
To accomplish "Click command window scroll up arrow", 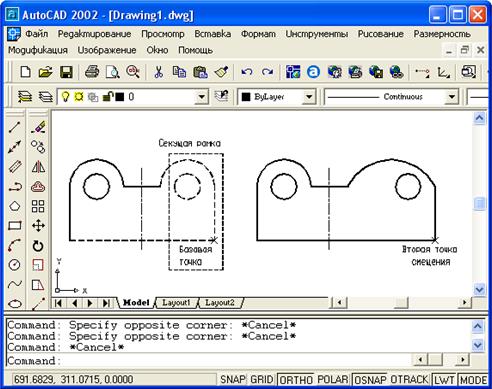I will coord(478,325).
